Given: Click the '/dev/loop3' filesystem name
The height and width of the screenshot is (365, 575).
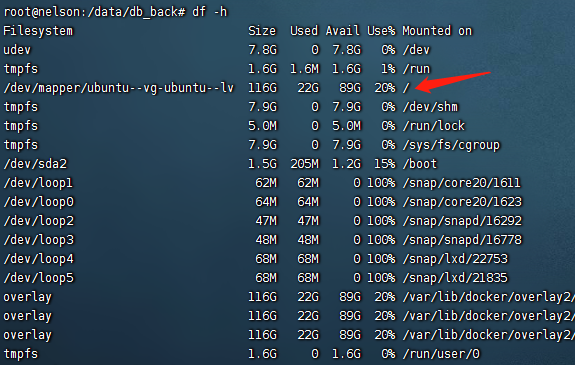Looking at the screenshot, I should pyautogui.click(x=39, y=240).
